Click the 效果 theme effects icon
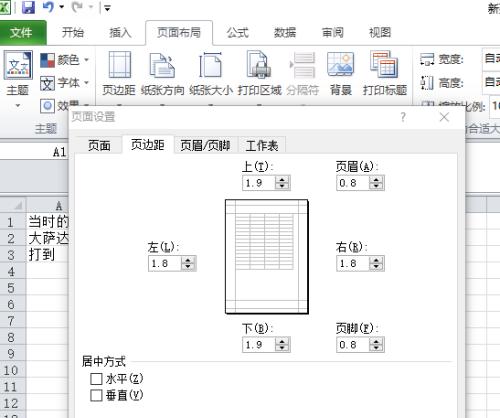This screenshot has width=500, height=418. pyautogui.click(x=47, y=106)
